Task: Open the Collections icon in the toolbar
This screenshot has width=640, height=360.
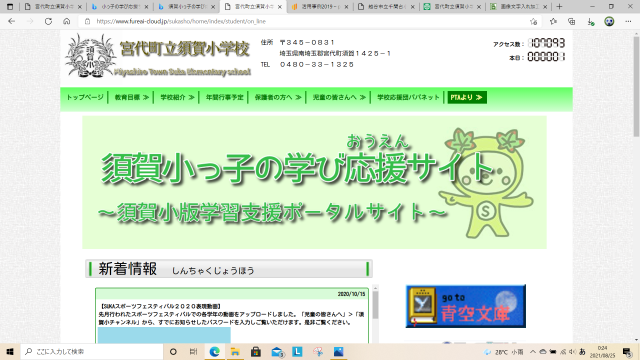Action: [x=571, y=22]
